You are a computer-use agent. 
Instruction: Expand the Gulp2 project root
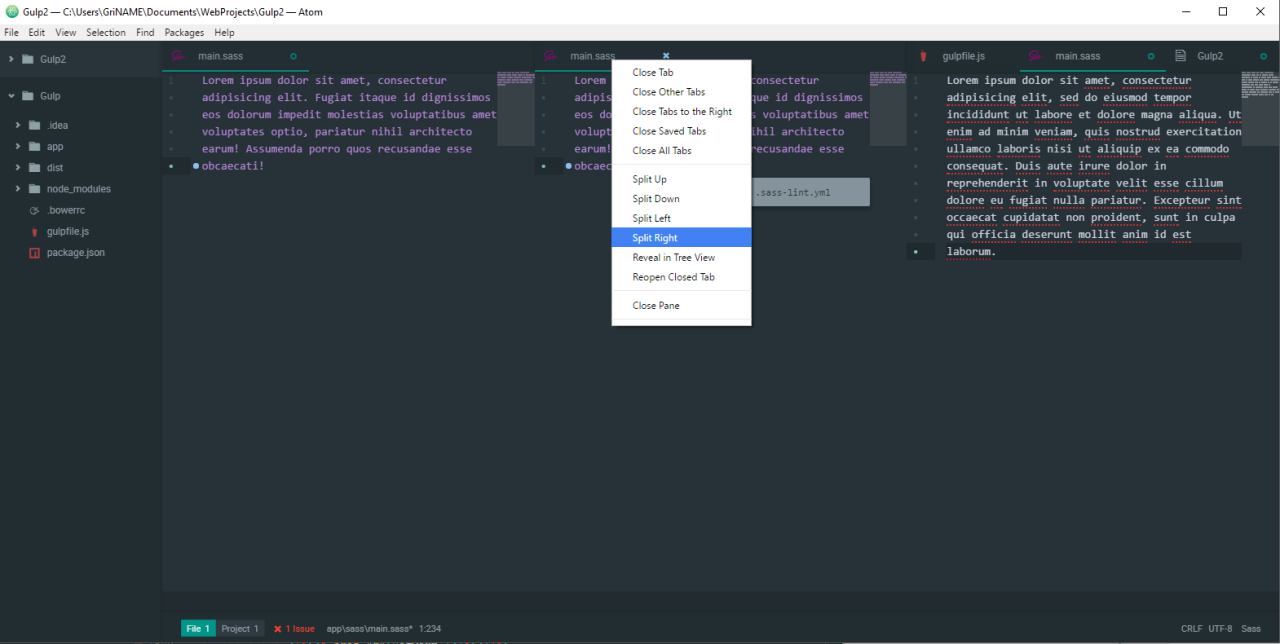tap(11, 59)
